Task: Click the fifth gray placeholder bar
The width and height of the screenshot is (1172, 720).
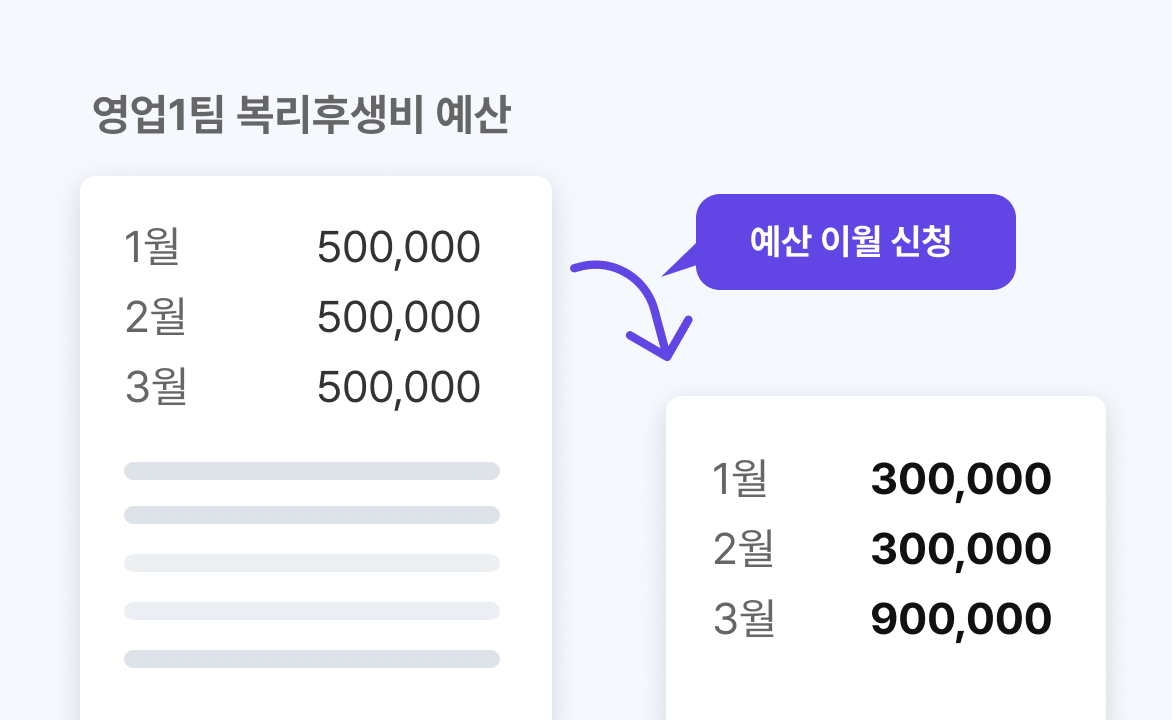Action: click(x=312, y=659)
